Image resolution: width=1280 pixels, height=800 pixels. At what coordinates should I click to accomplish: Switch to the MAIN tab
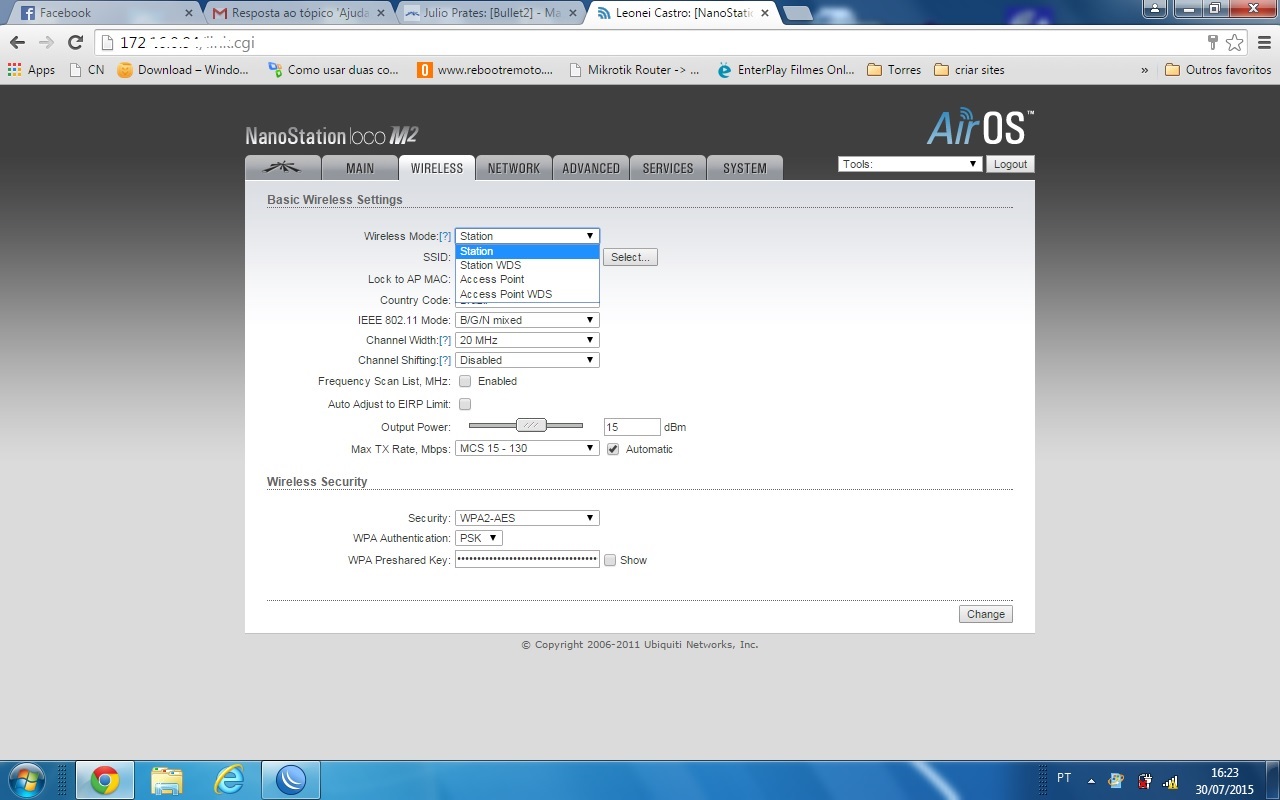360,168
